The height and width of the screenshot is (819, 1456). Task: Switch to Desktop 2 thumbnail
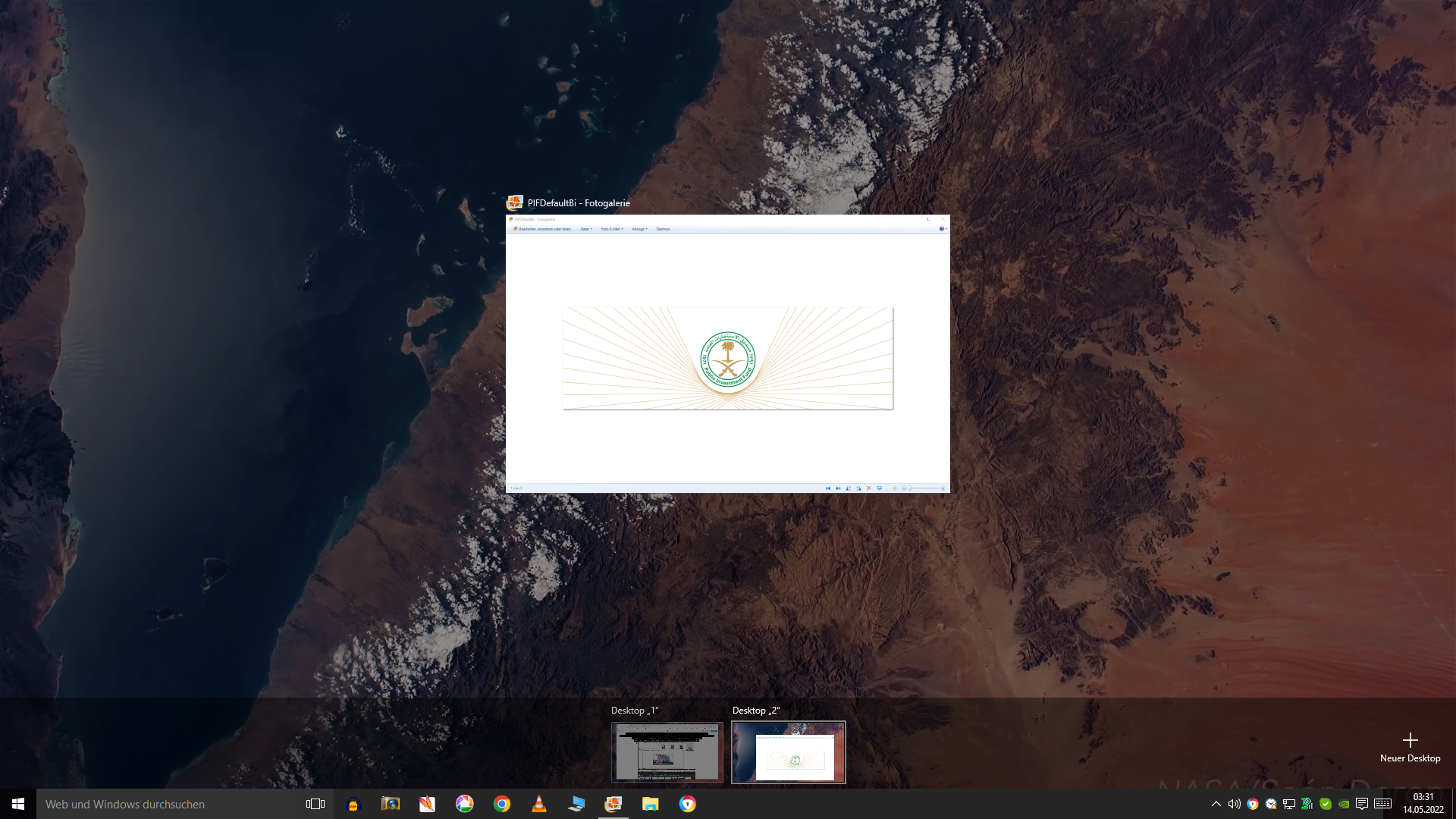pos(788,752)
